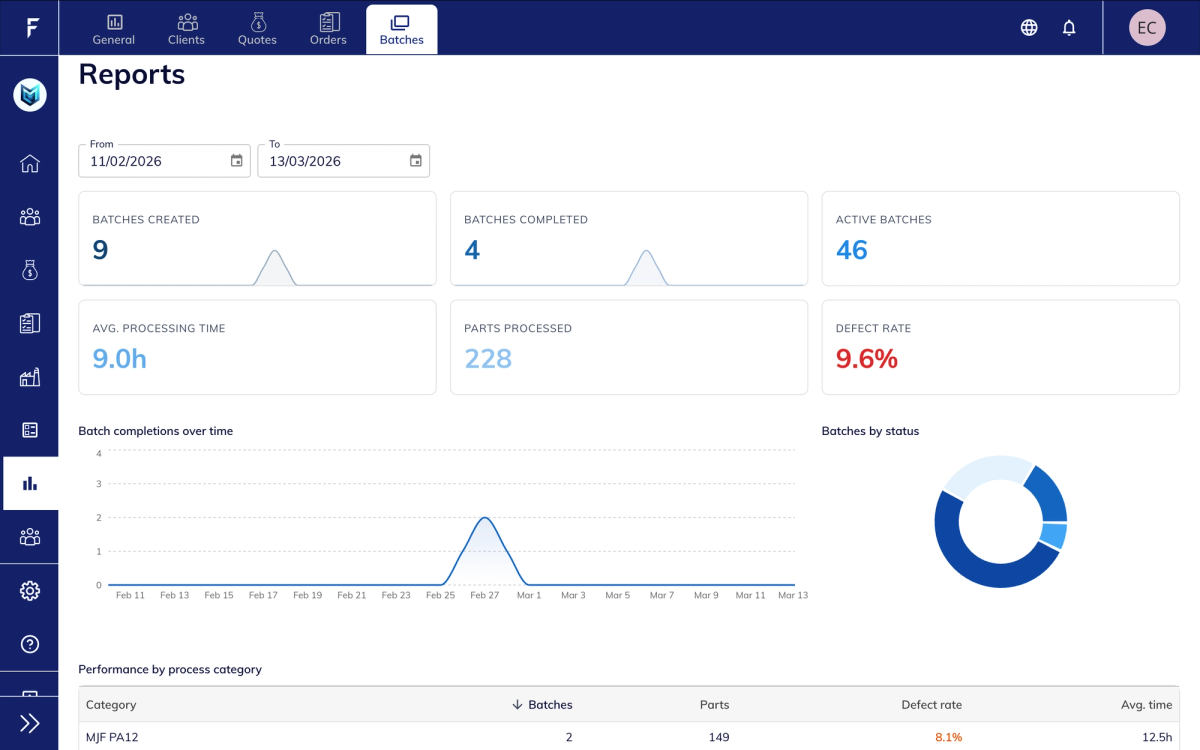Open notifications bell
The width and height of the screenshot is (1200, 750).
click(x=1069, y=28)
